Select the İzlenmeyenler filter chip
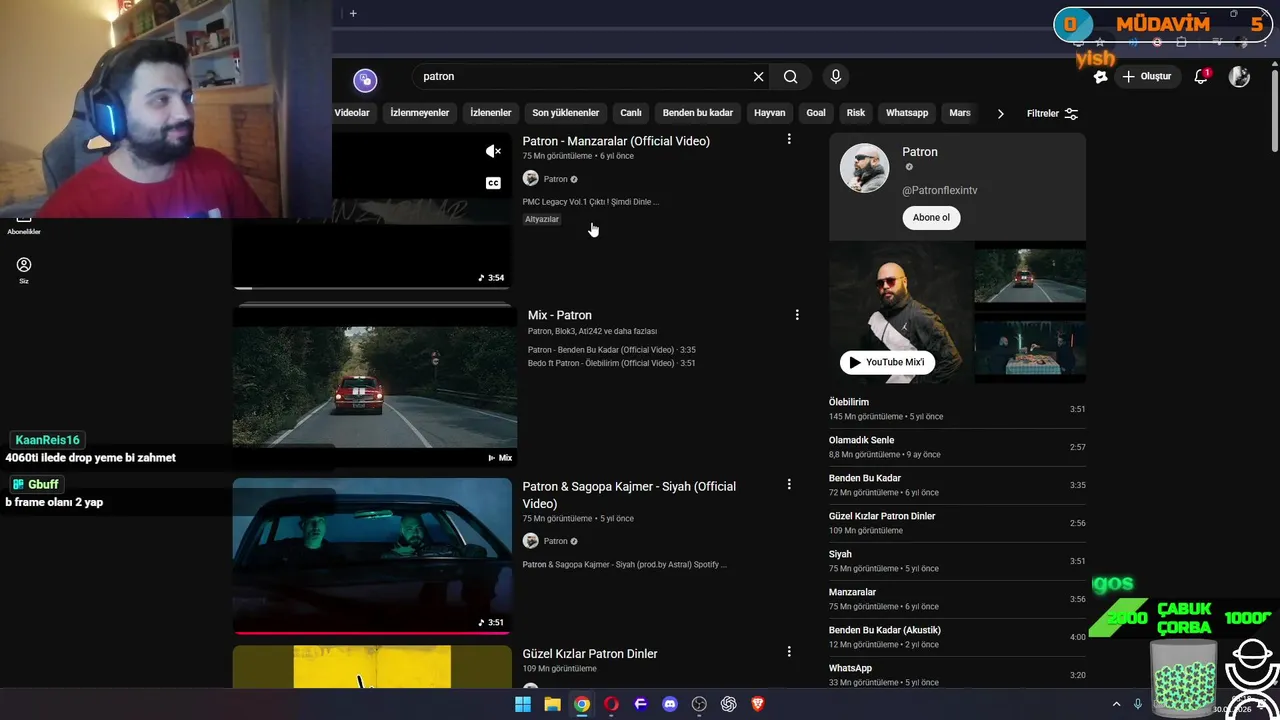 [x=420, y=113]
